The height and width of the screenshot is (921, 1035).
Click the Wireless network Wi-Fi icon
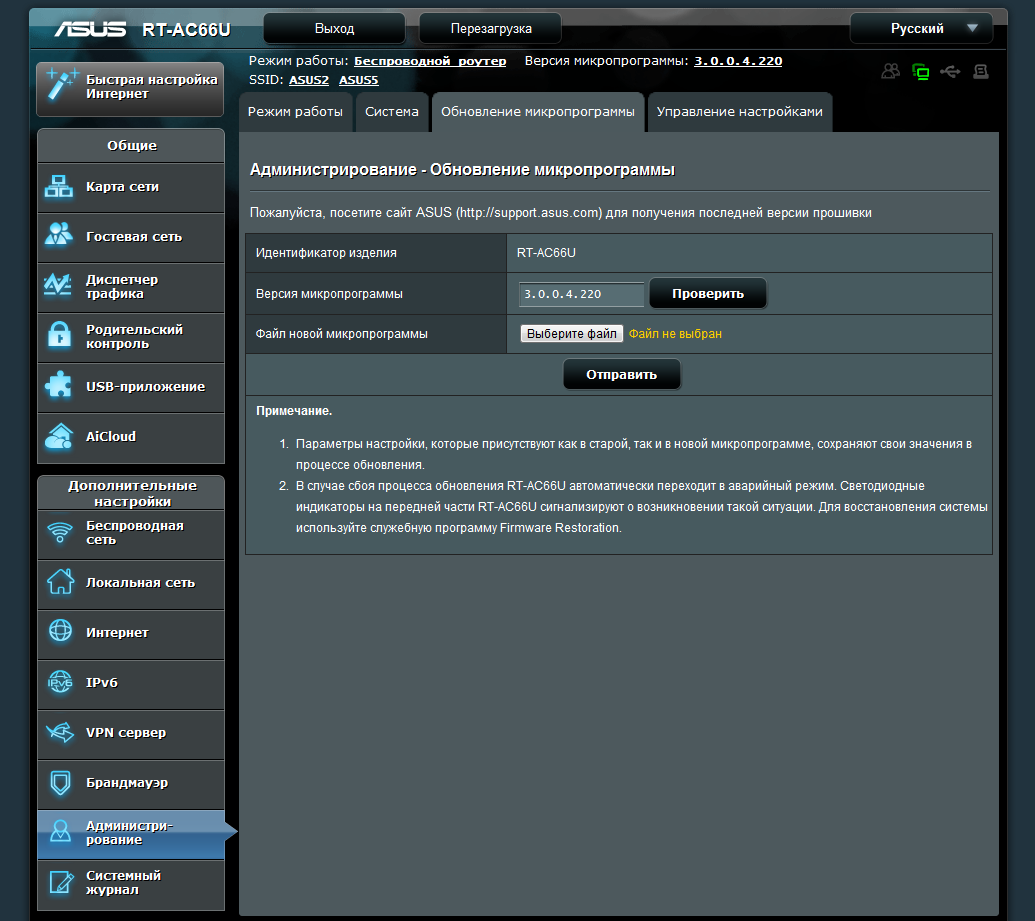point(60,532)
